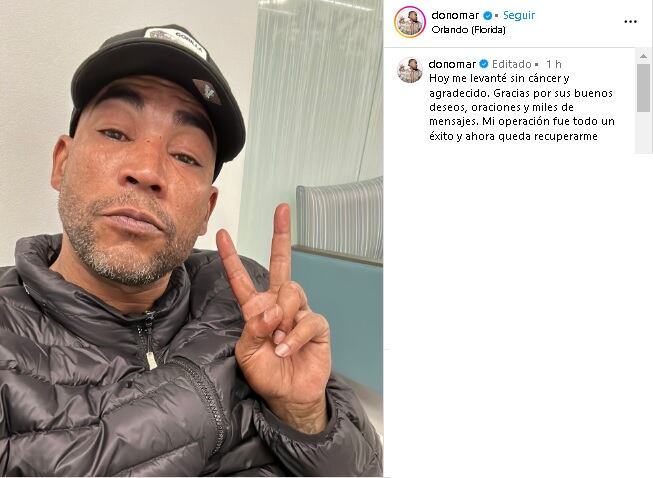
Task: Follow donomar with the Seguir link
Action: click(518, 15)
